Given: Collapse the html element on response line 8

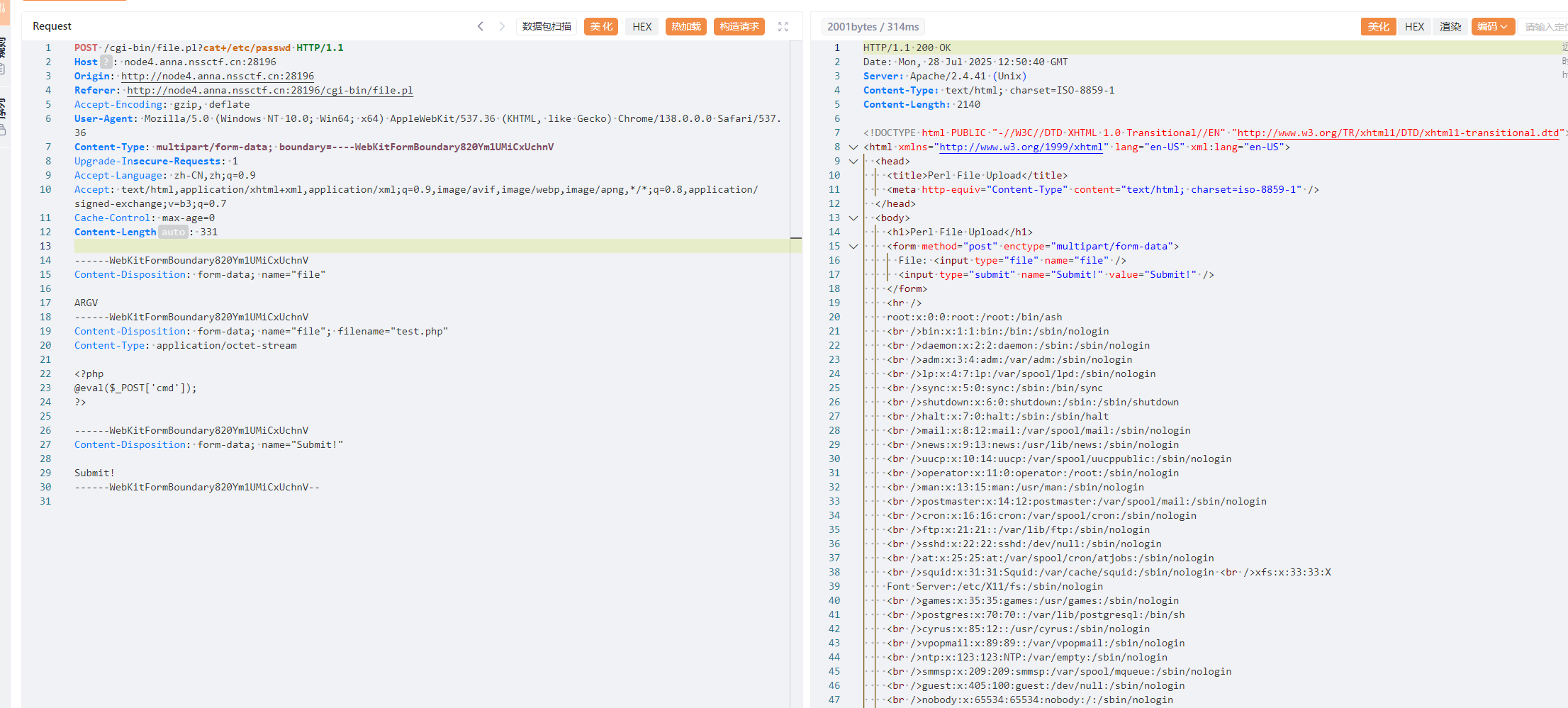Looking at the screenshot, I should pyautogui.click(x=853, y=147).
